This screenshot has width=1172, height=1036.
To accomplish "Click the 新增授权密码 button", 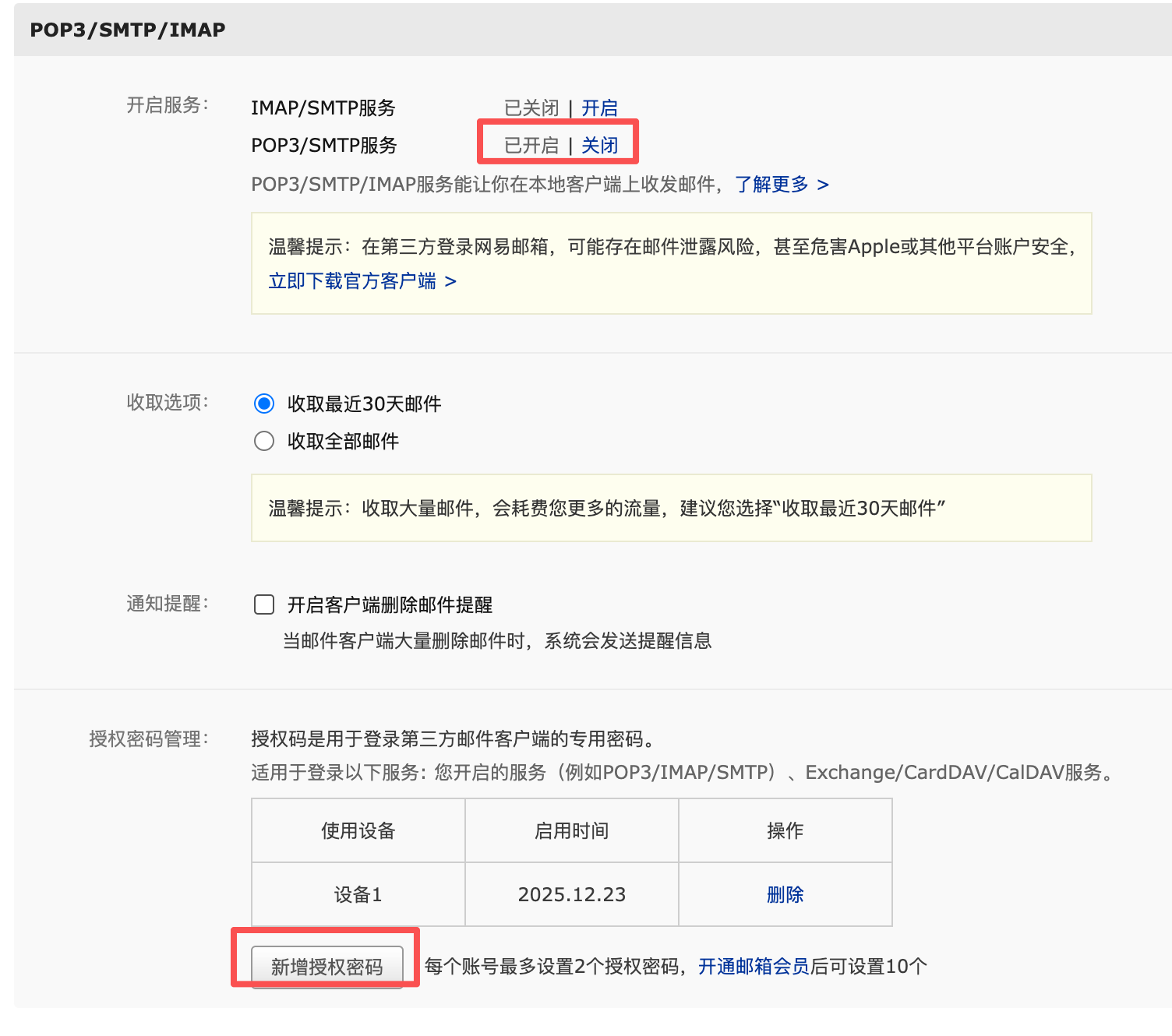I will click(327, 966).
